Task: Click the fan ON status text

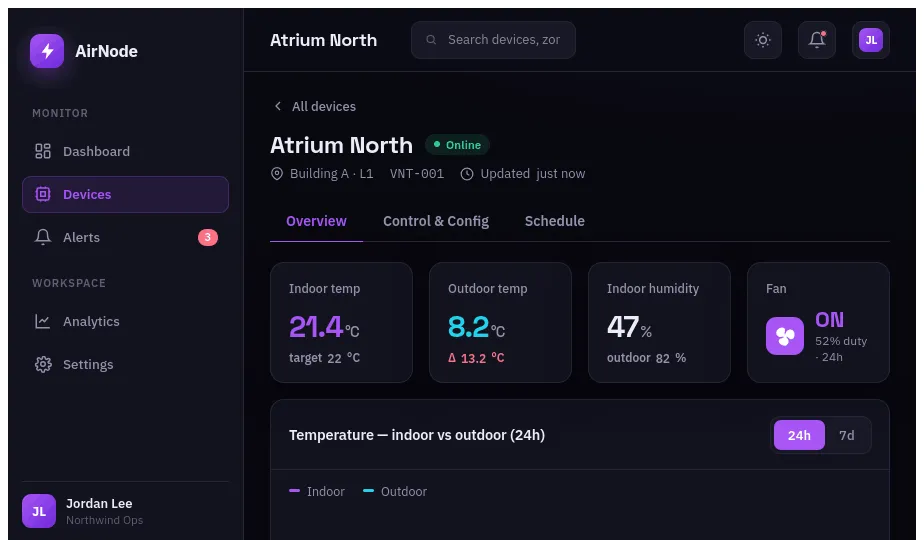Action: click(x=830, y=320)
